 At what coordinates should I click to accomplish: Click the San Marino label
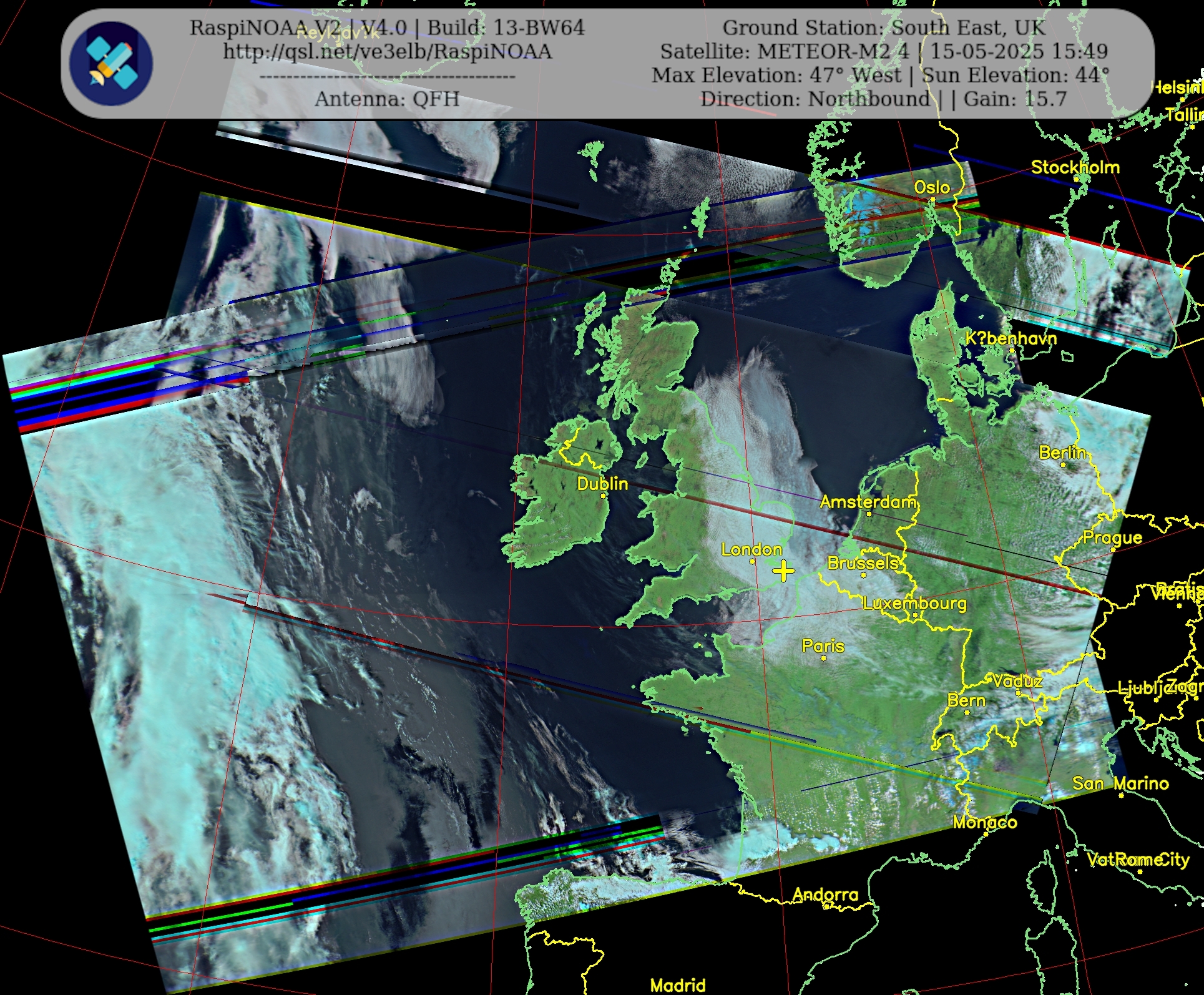(x=1120, y=783)
